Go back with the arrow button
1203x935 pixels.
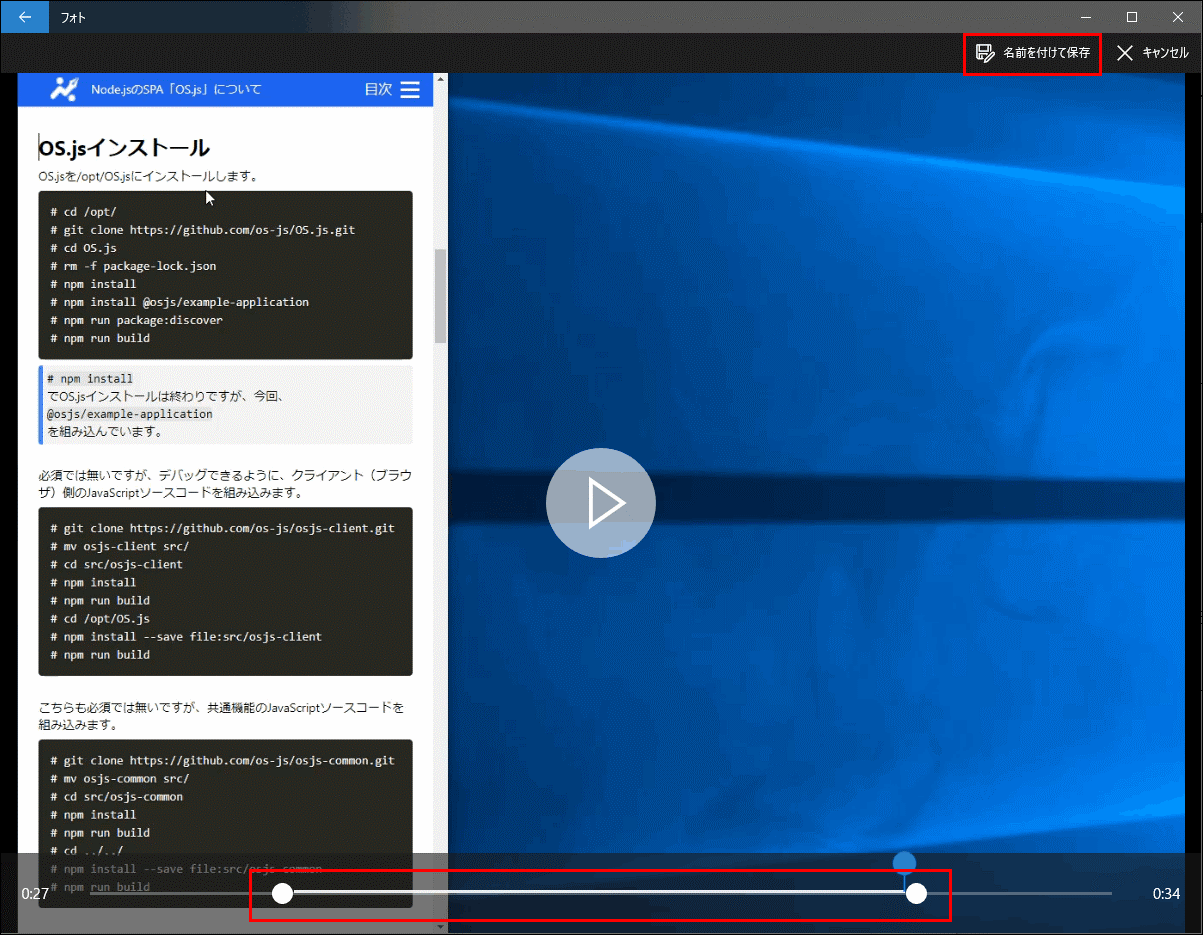pyautogui.click(x=24, y=17)
